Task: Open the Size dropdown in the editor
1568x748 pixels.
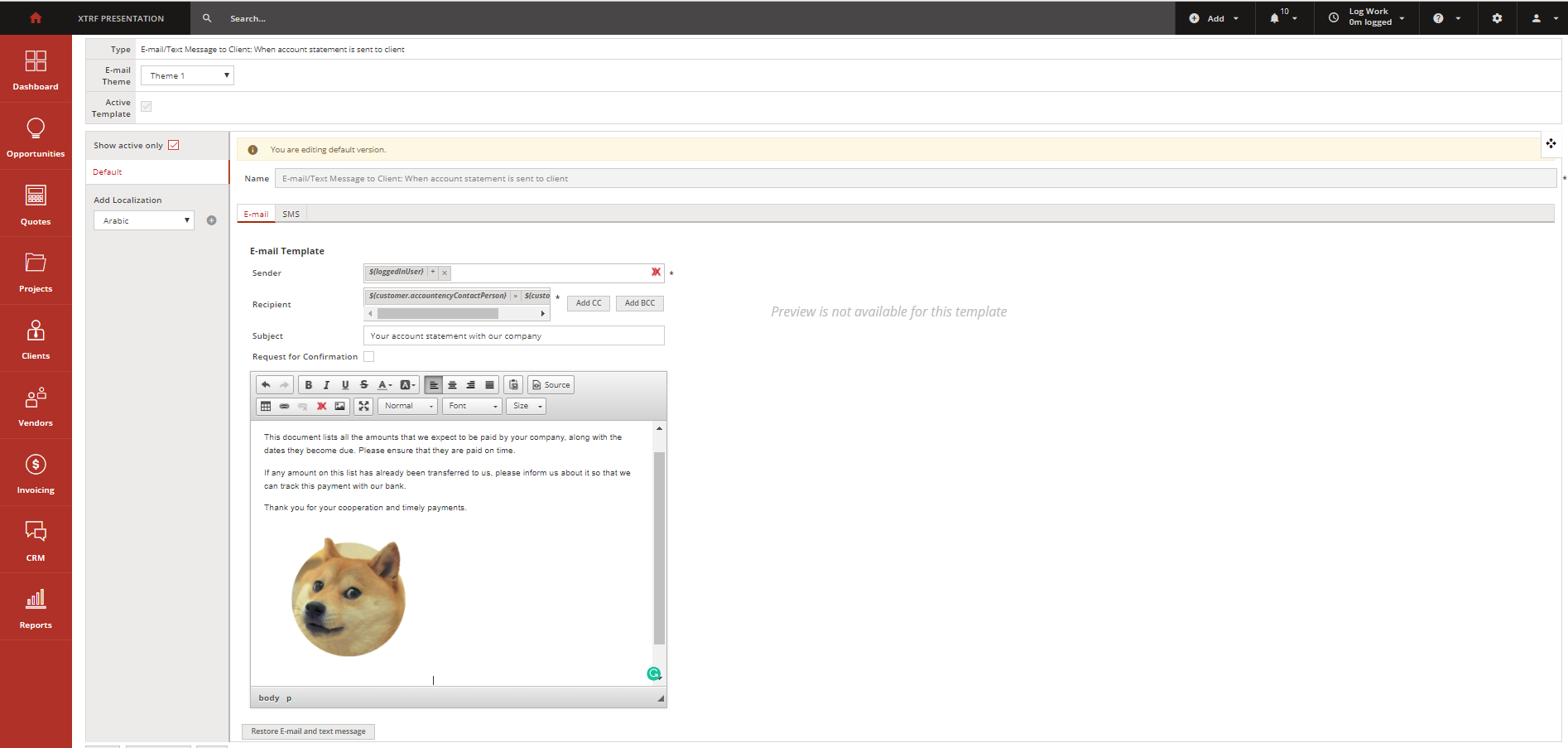Action: pos(526,406)
